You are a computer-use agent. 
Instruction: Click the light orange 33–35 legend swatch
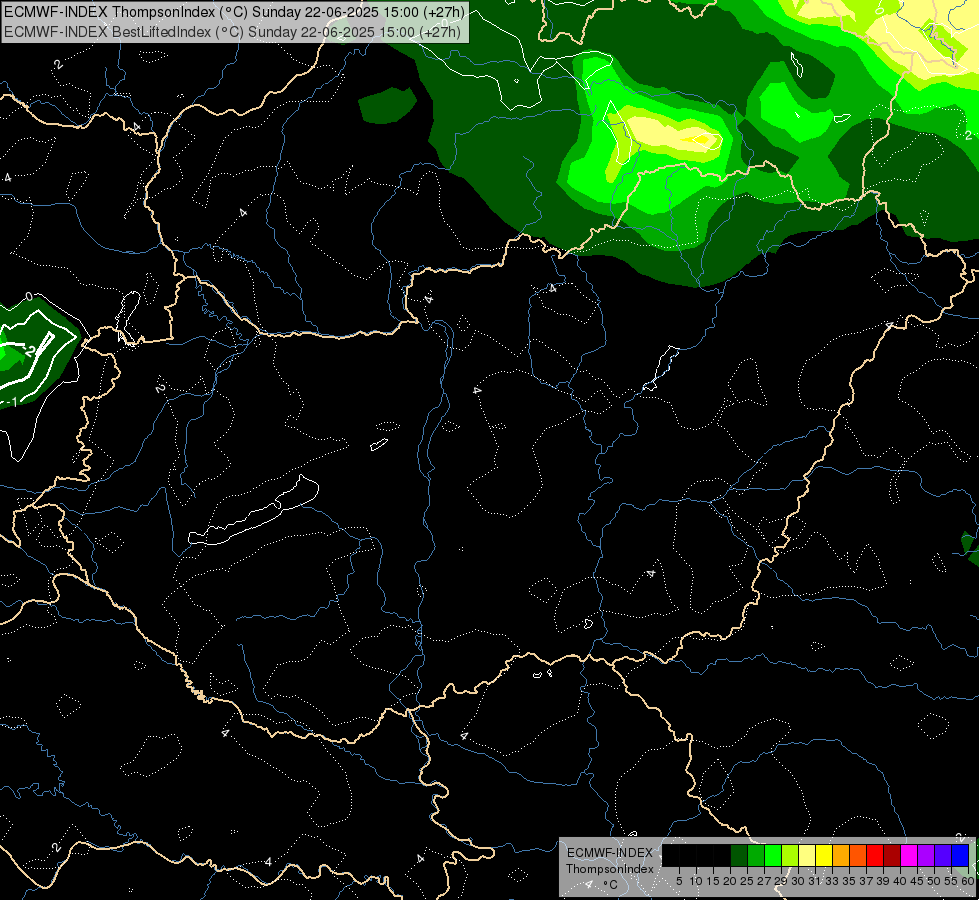[x=841, y=855]
